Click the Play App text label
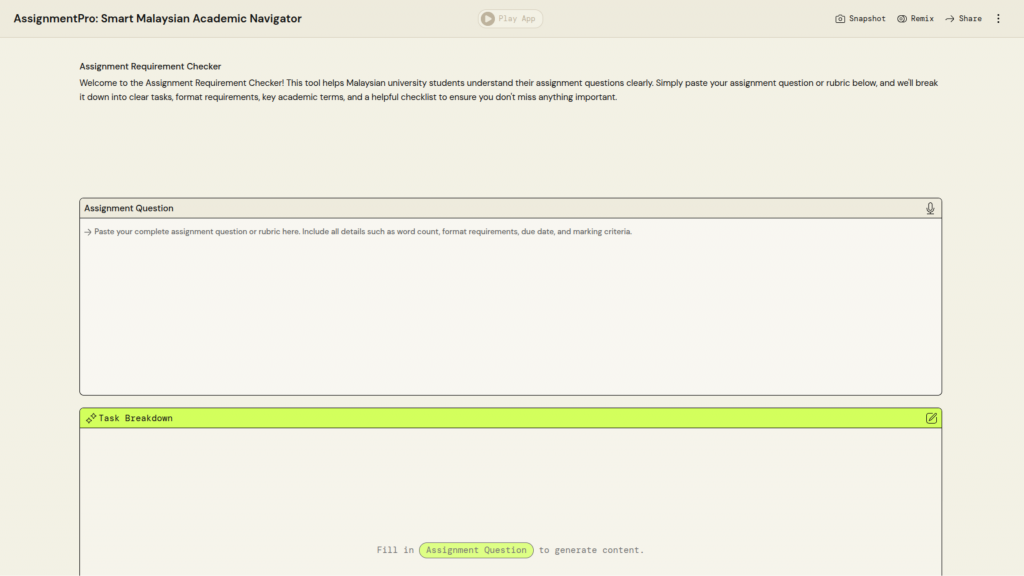 click(x=517, y=19)
